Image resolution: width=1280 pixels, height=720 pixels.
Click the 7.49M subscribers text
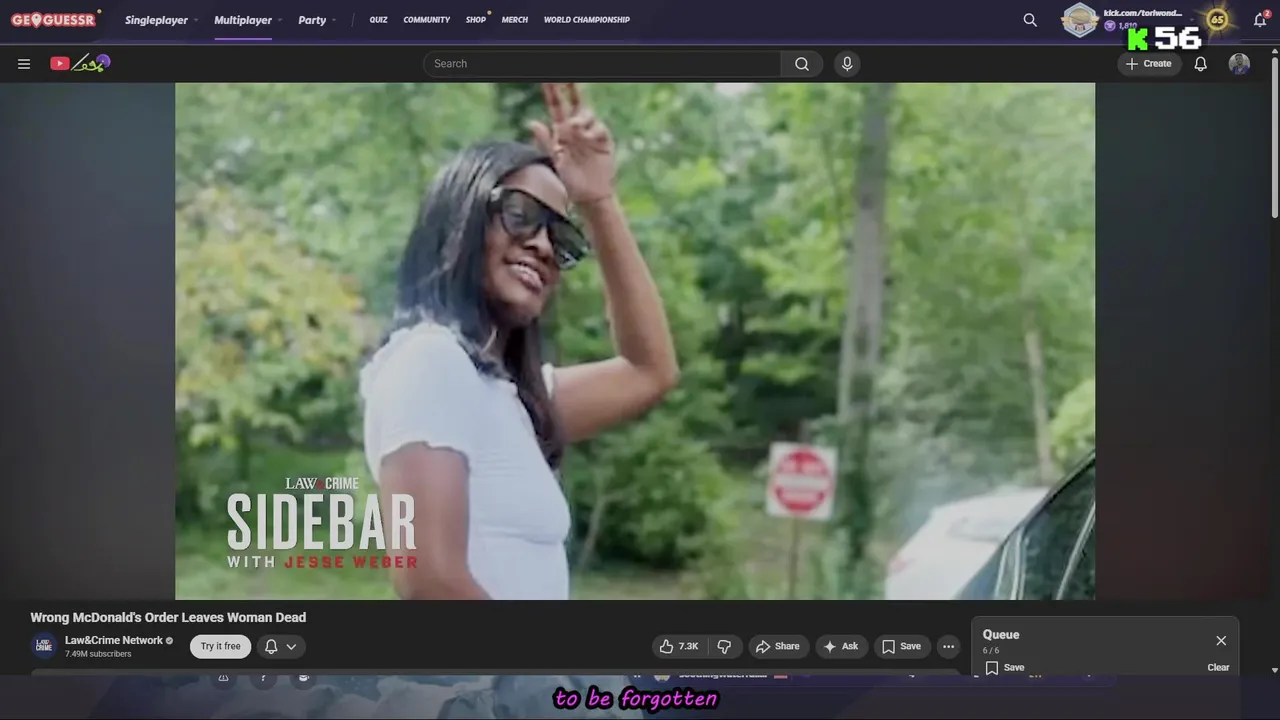click(98, 654)
